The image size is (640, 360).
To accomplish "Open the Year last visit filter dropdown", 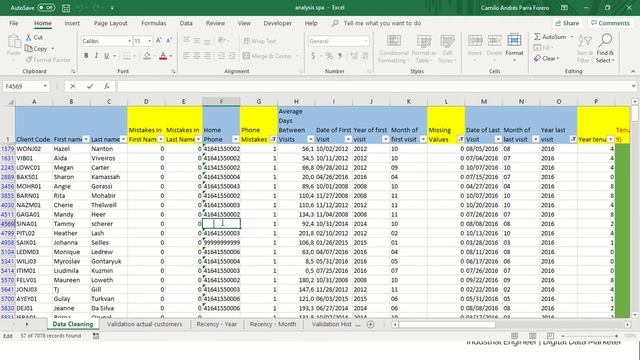I will 573,139.
